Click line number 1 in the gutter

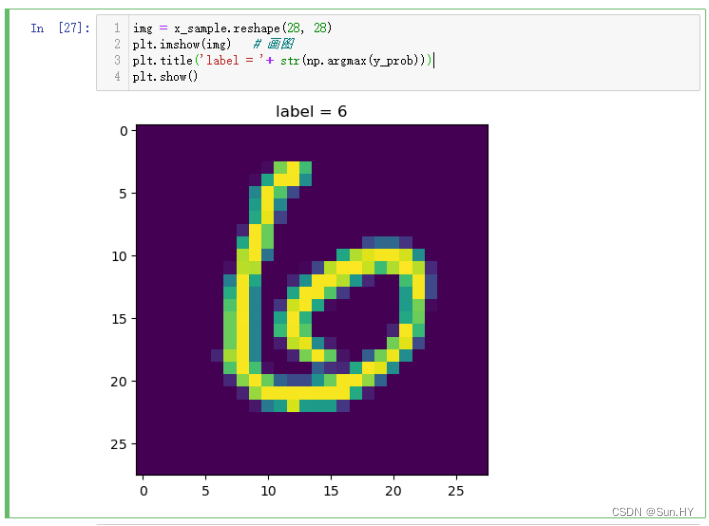(117, 28)
